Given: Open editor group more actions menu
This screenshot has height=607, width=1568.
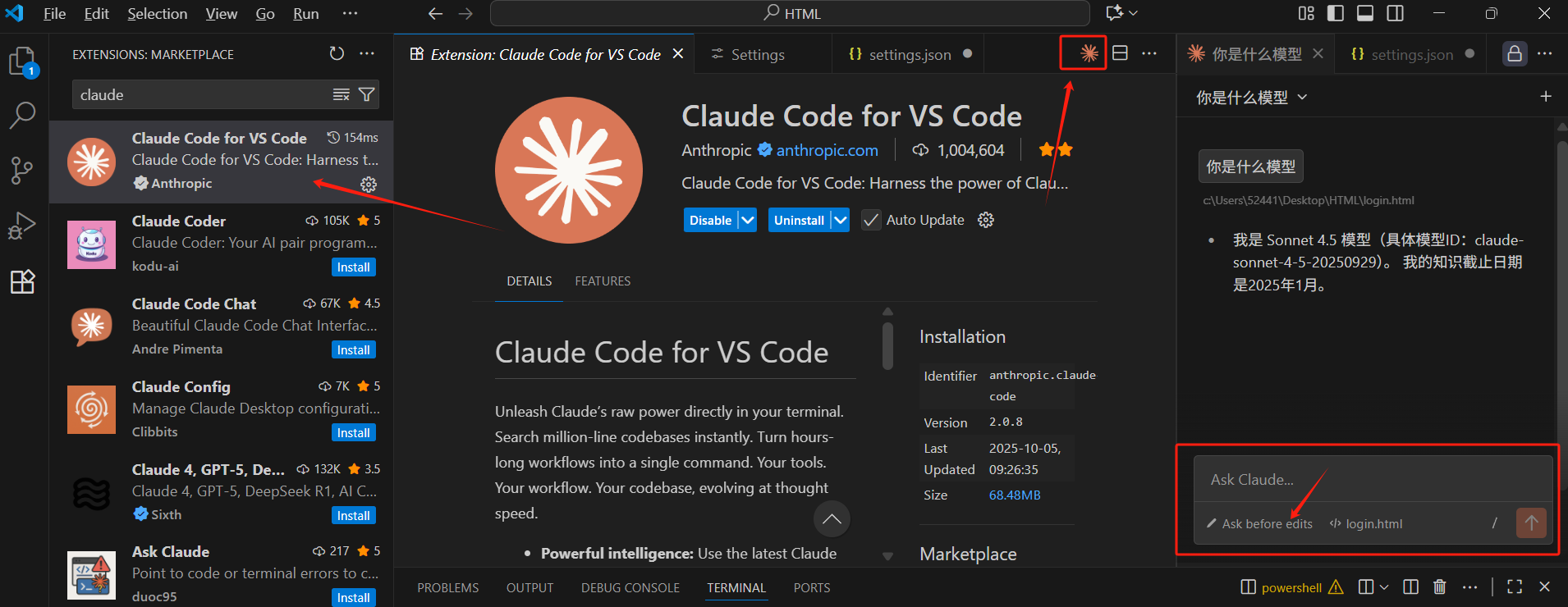Looking at the screenshot, I should [x=1149, y=53].
